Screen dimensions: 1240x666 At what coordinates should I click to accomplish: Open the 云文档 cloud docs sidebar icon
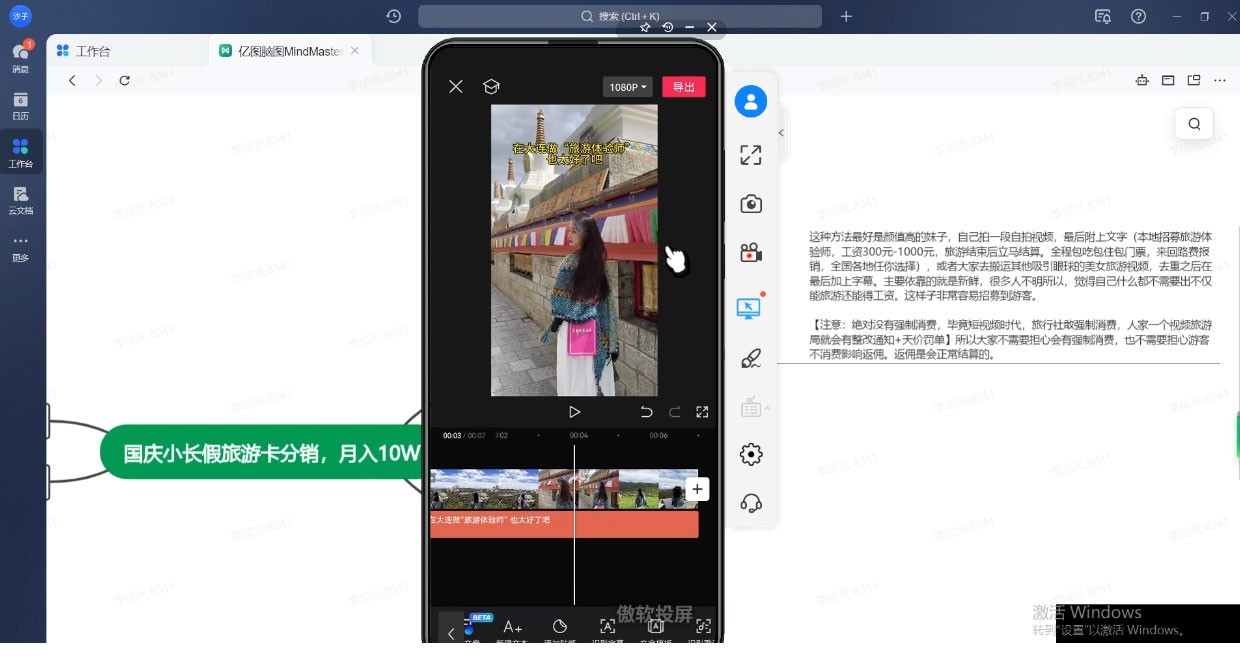pyautogui.click(x=21, y=200)
